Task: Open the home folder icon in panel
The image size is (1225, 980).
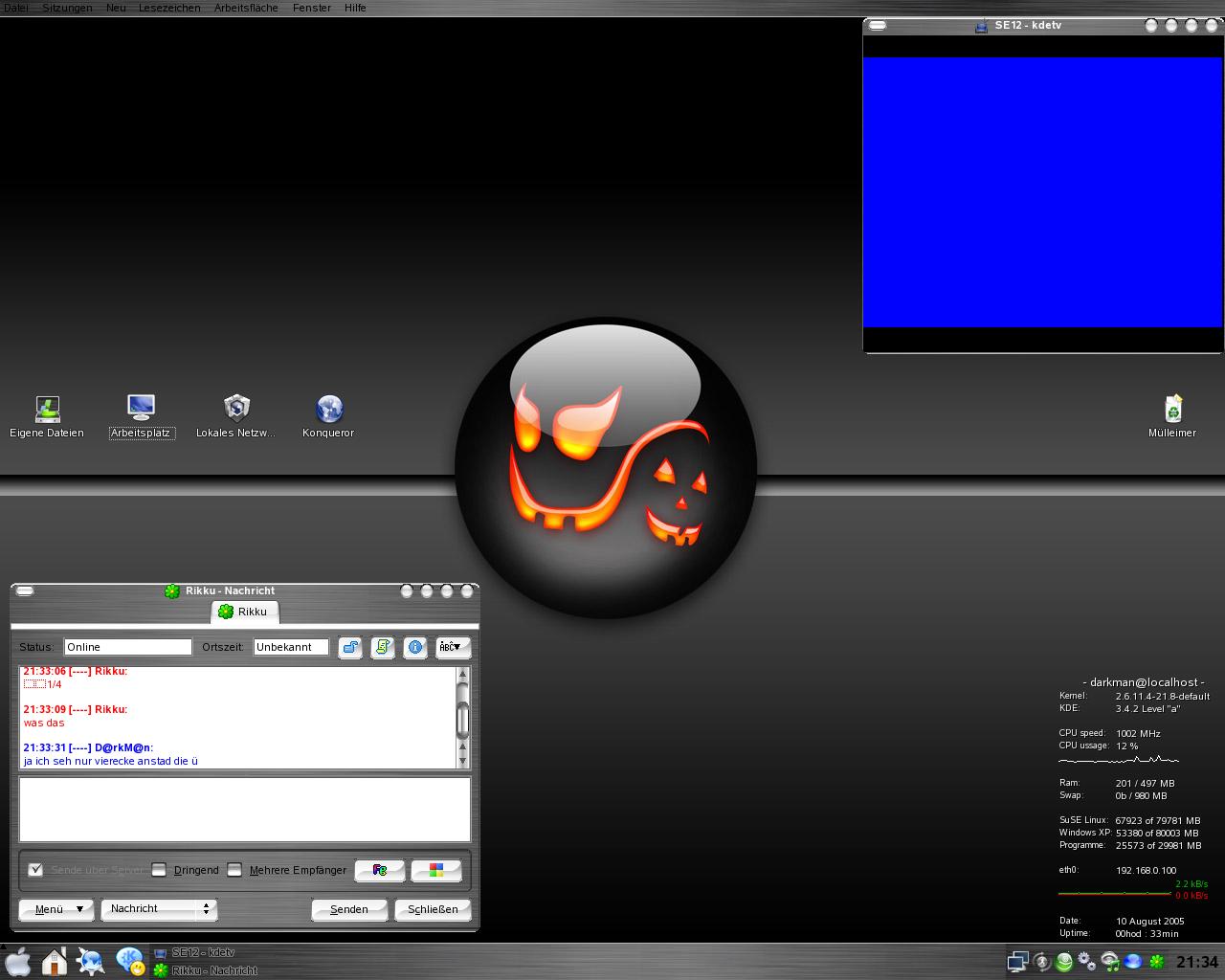Action: [55, 961]
